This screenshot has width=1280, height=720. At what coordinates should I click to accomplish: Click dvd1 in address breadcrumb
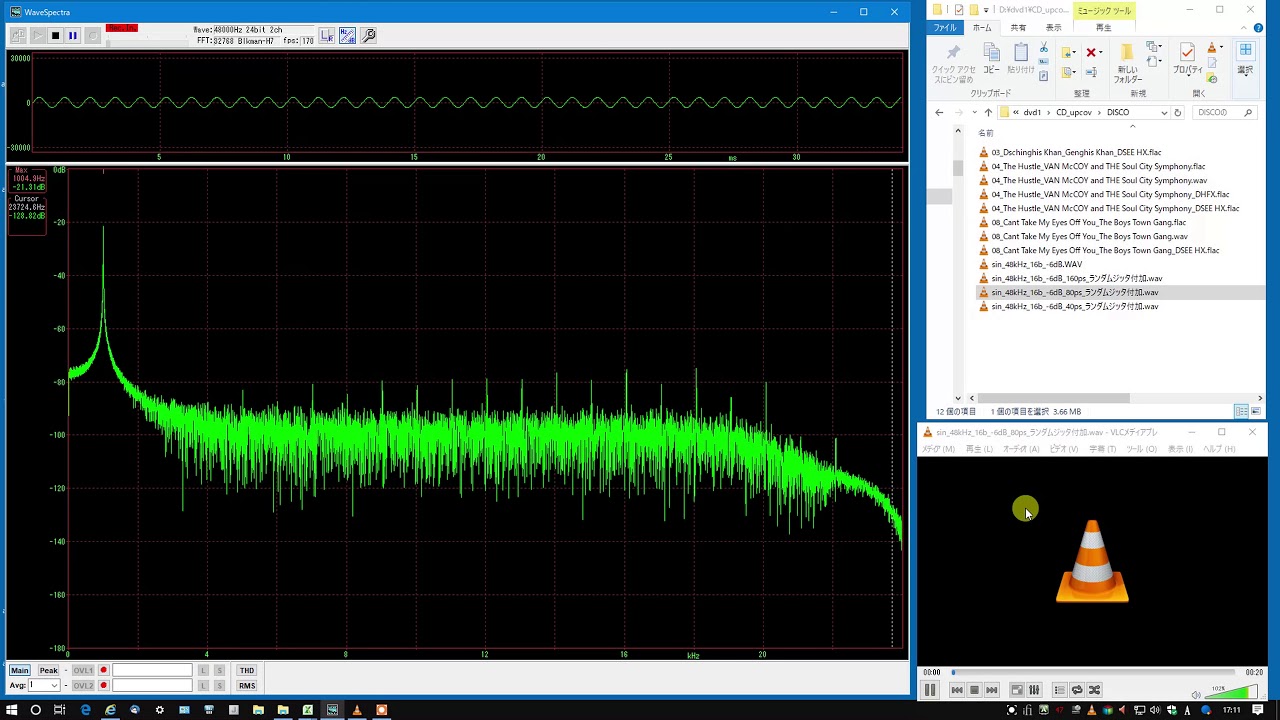click(1032, 112)
